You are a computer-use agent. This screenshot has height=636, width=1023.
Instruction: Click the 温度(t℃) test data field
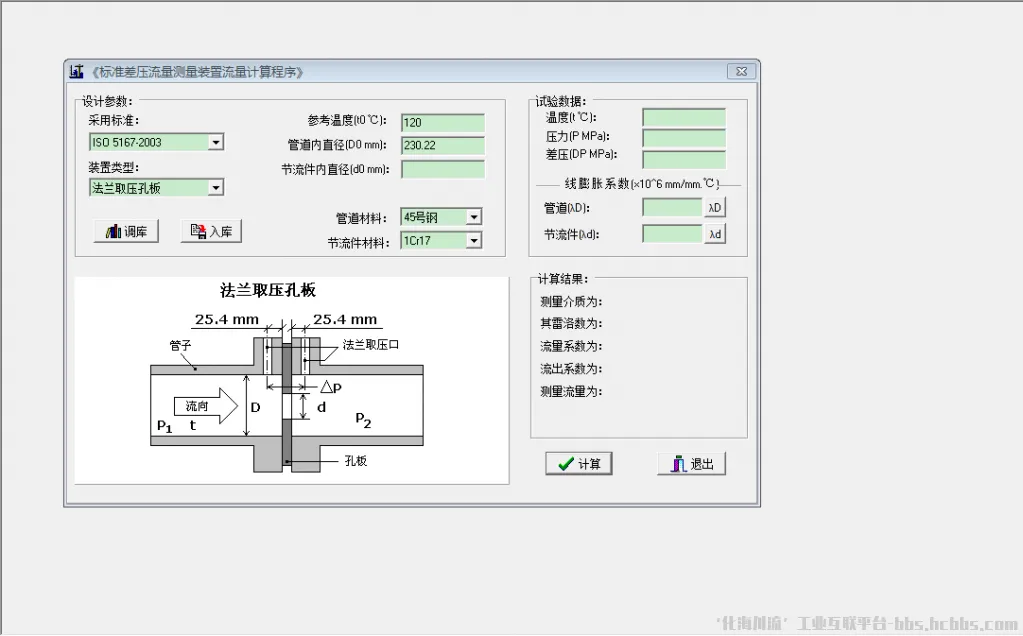pyautogui.click(x=684, y=117)
